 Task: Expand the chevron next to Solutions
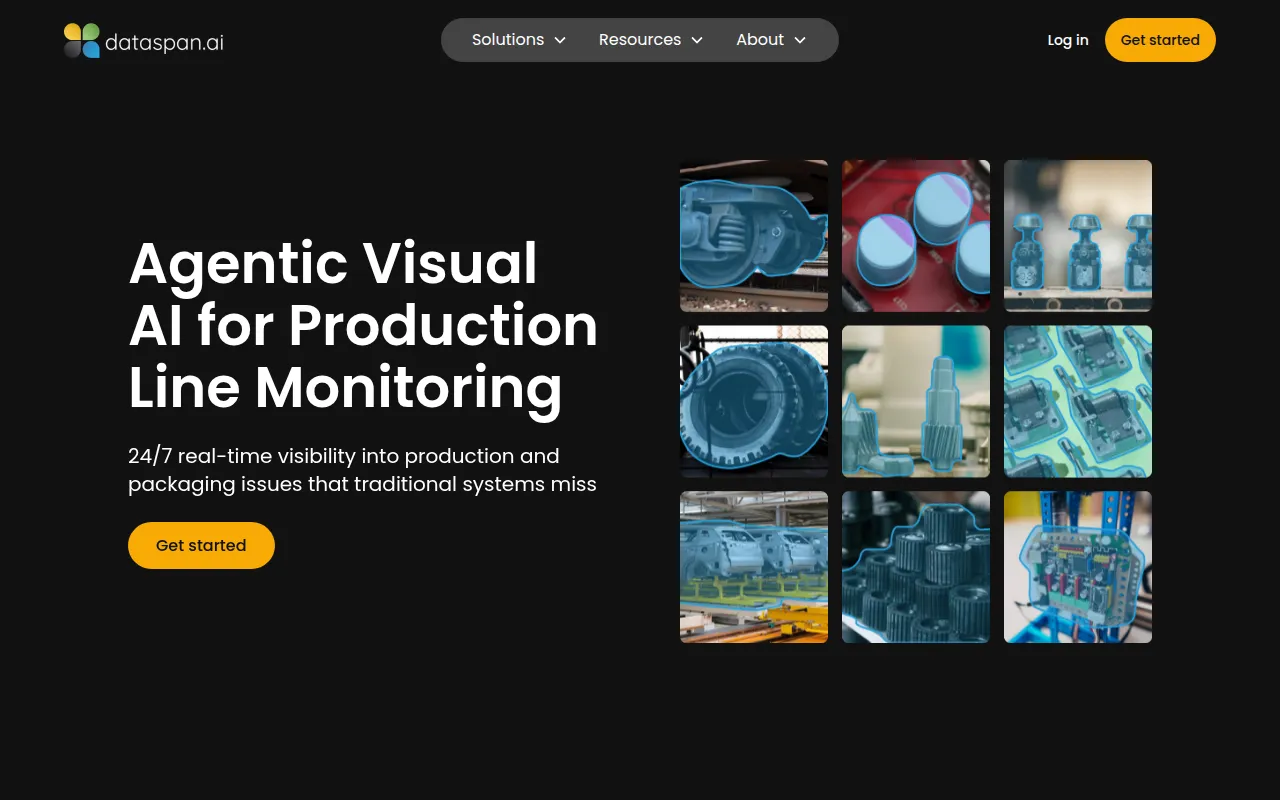[x=560, y=40]
